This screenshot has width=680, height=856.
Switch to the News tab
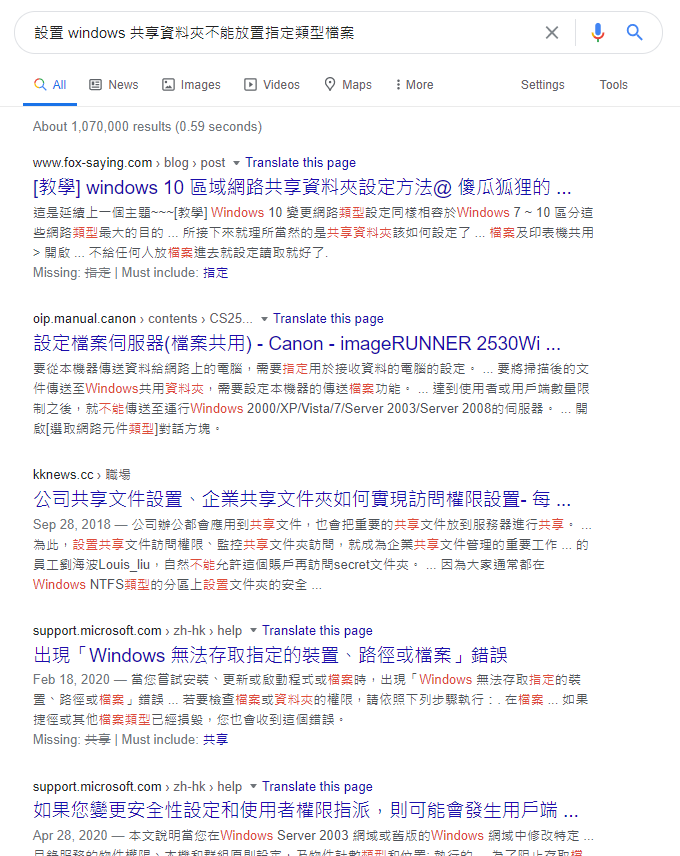tap(114, 85)
